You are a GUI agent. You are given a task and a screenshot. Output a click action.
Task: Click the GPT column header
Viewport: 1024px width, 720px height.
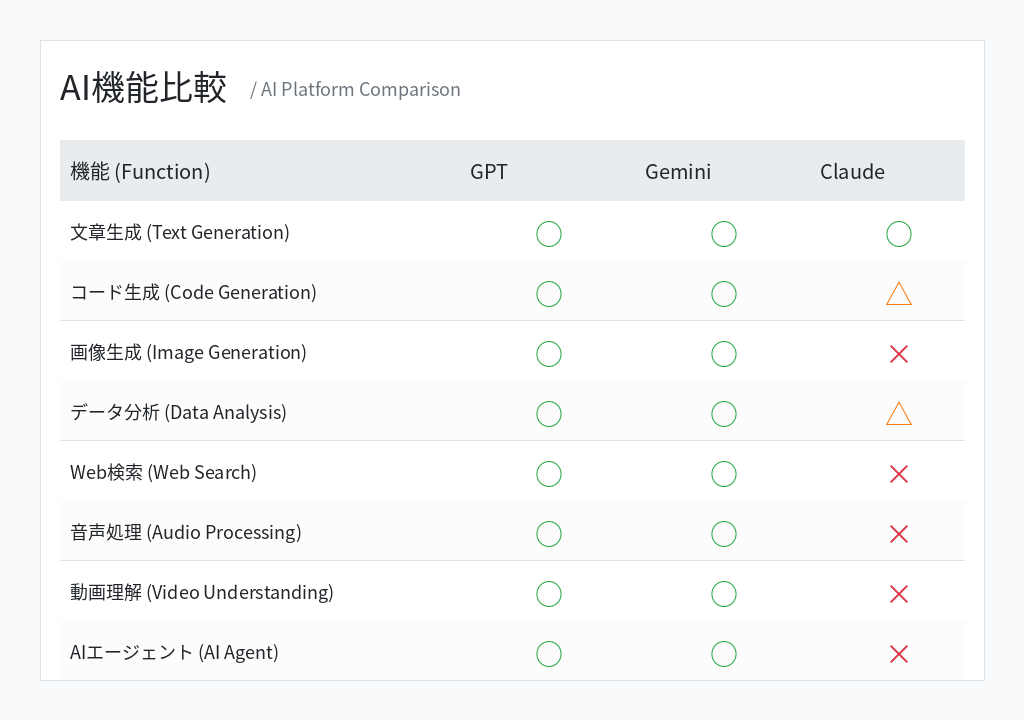pos(488,172)
